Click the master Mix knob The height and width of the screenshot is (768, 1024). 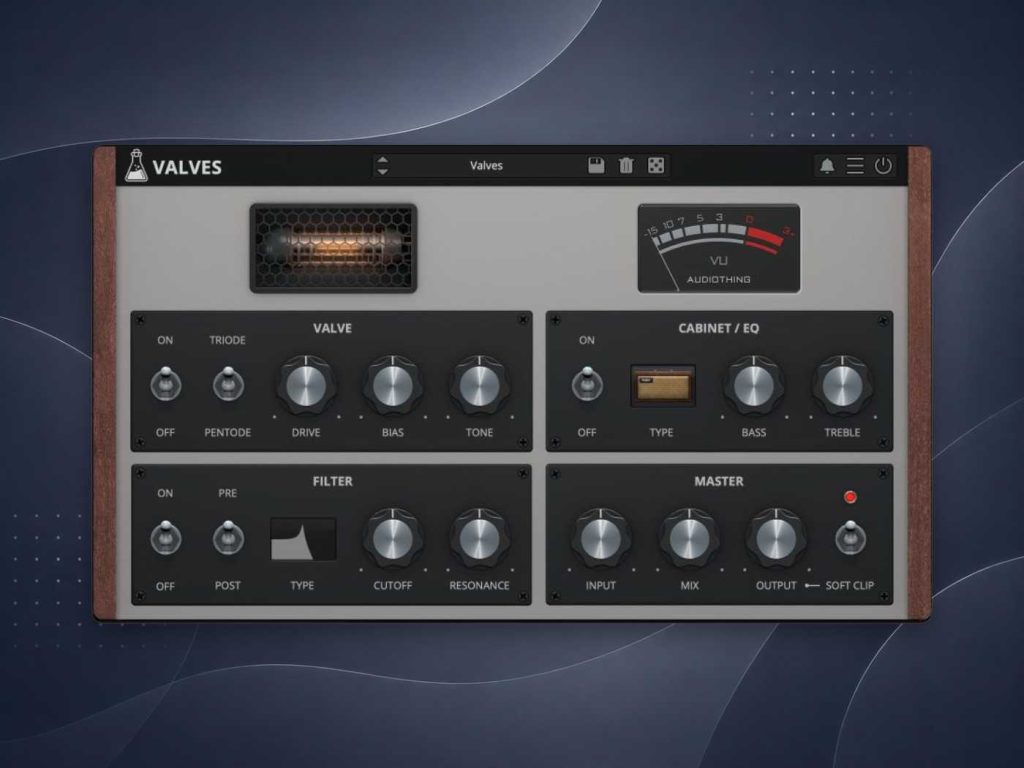coord(689,539)
